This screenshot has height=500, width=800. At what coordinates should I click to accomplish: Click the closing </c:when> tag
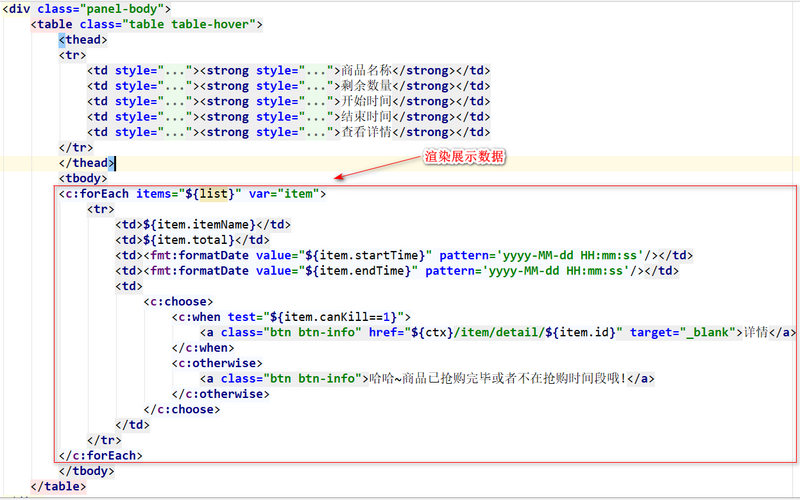pos(203,348)
